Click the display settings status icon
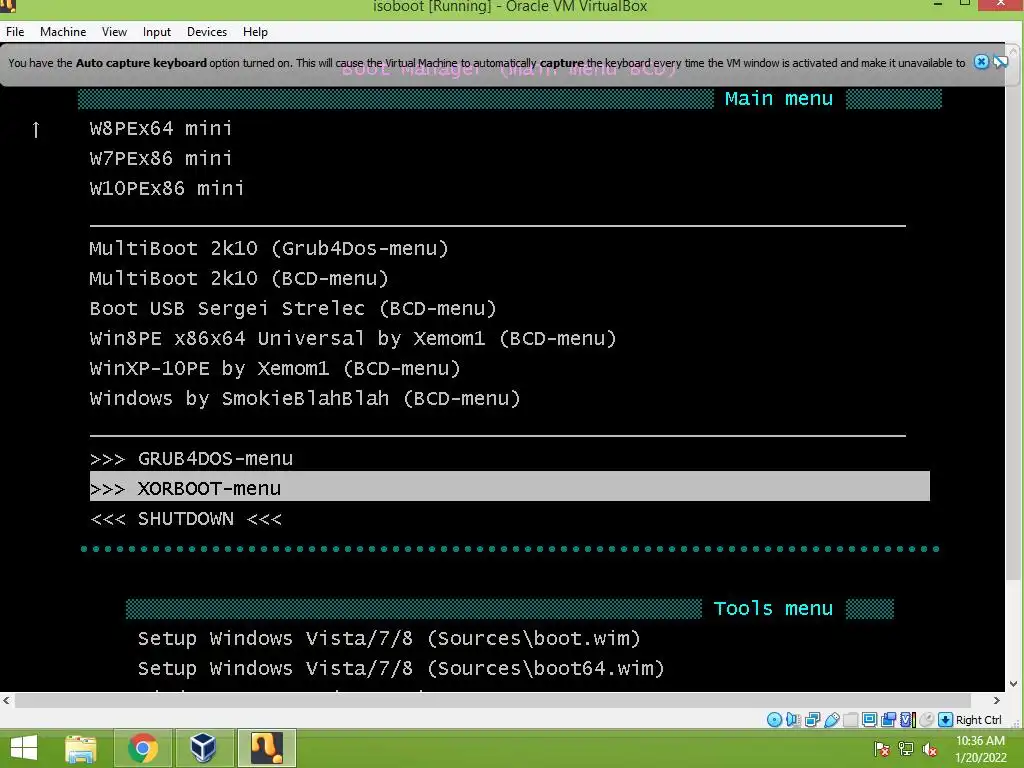 point(869,720)
